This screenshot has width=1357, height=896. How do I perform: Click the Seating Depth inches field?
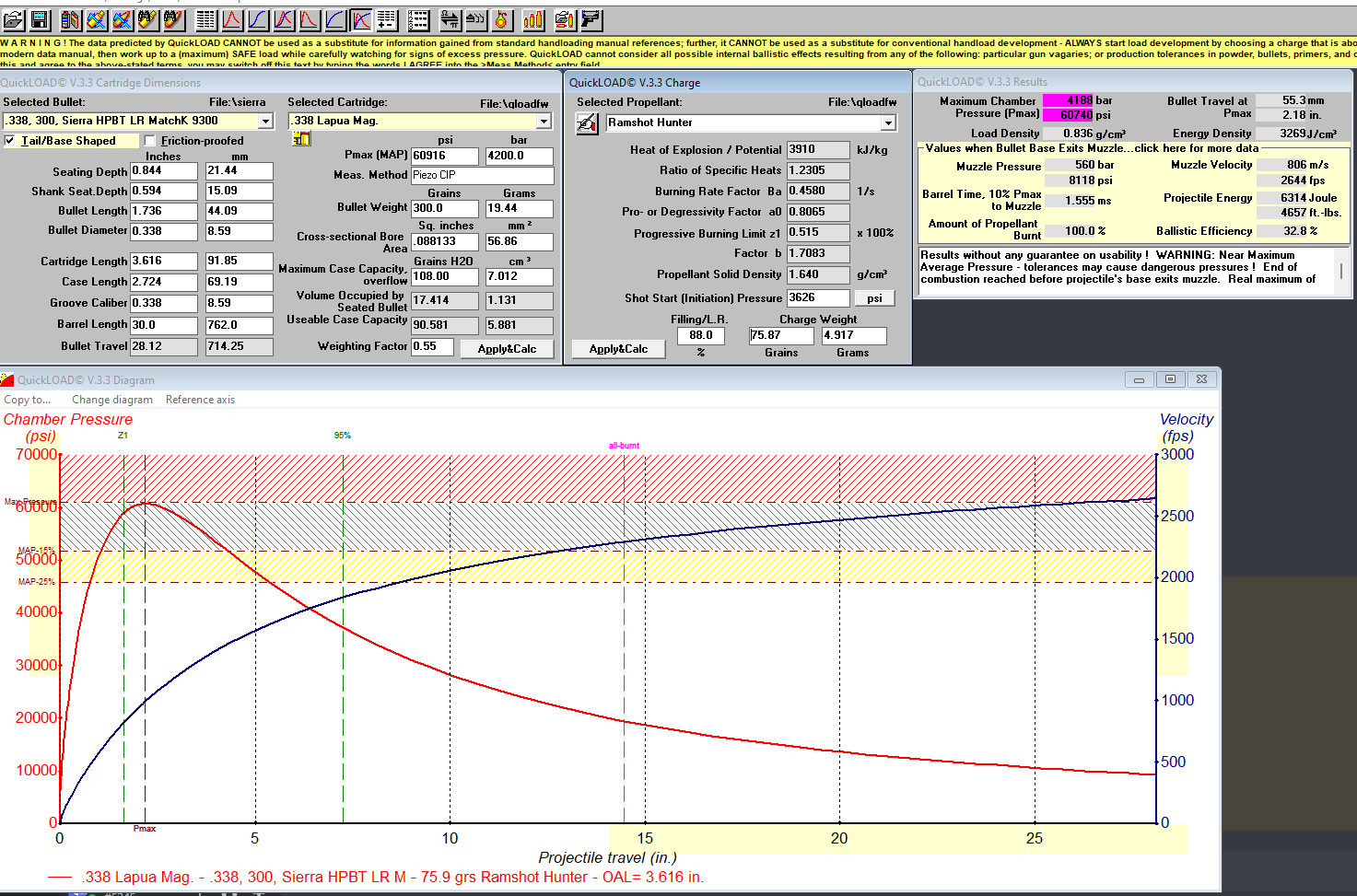tap(164, 171)
